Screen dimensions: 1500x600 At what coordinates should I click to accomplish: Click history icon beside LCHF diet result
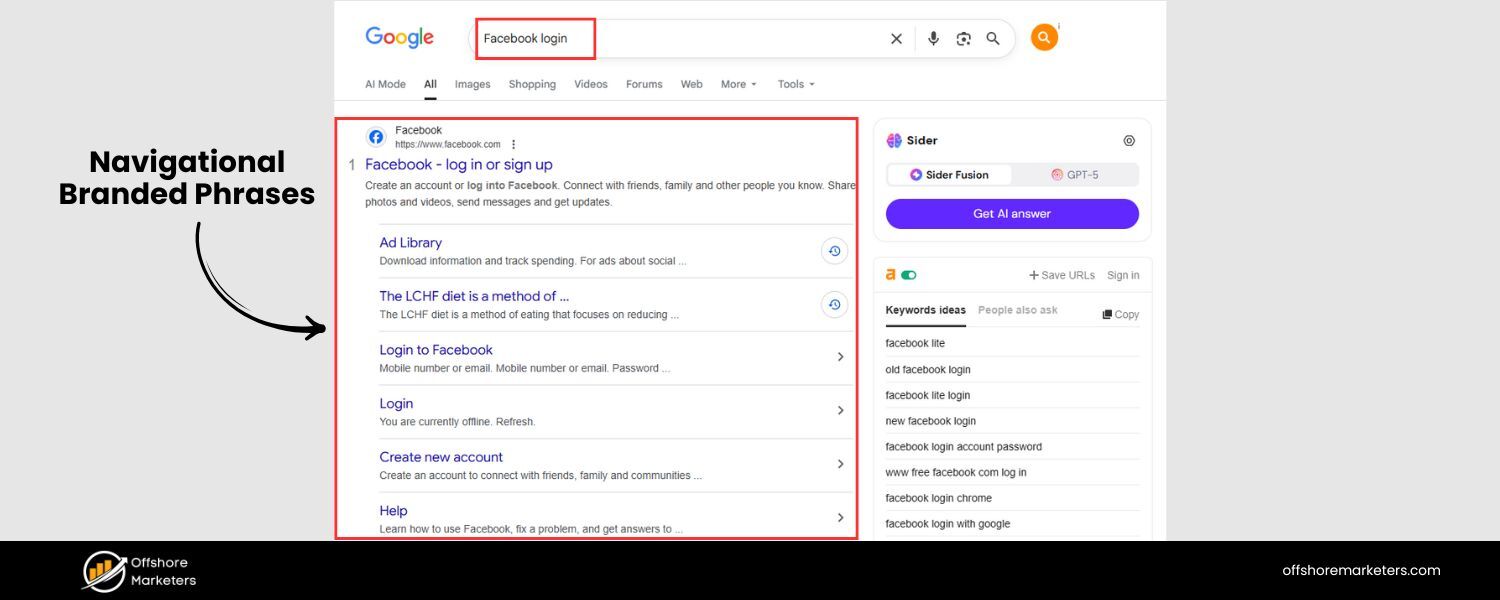pos(835,304)
